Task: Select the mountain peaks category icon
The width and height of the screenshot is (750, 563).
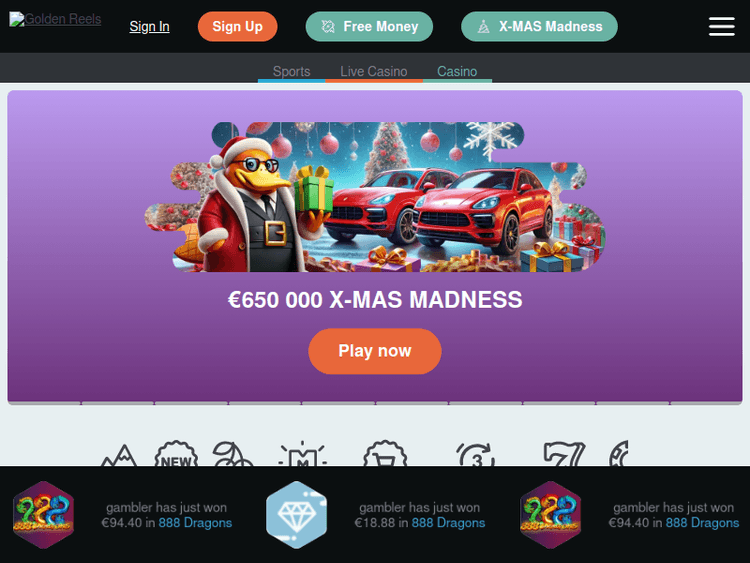Action: point(120,455)
